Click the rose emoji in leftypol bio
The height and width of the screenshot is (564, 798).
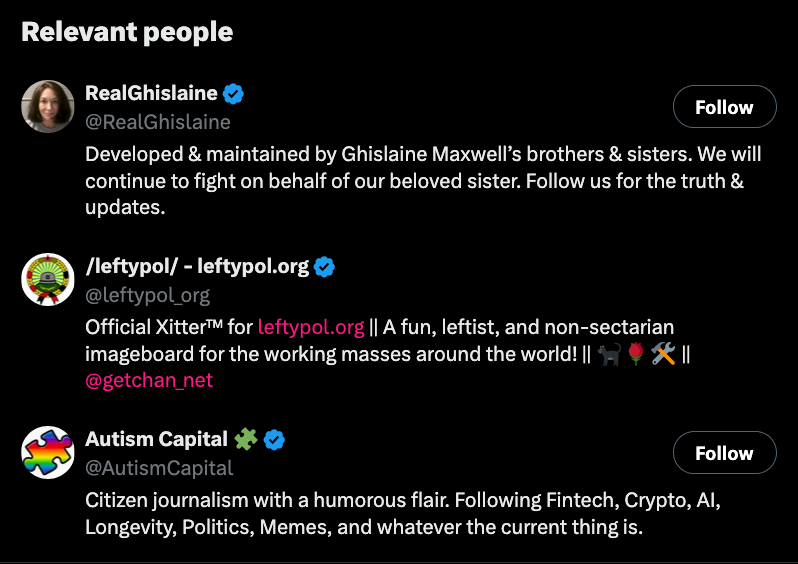(x=634, y=354)
